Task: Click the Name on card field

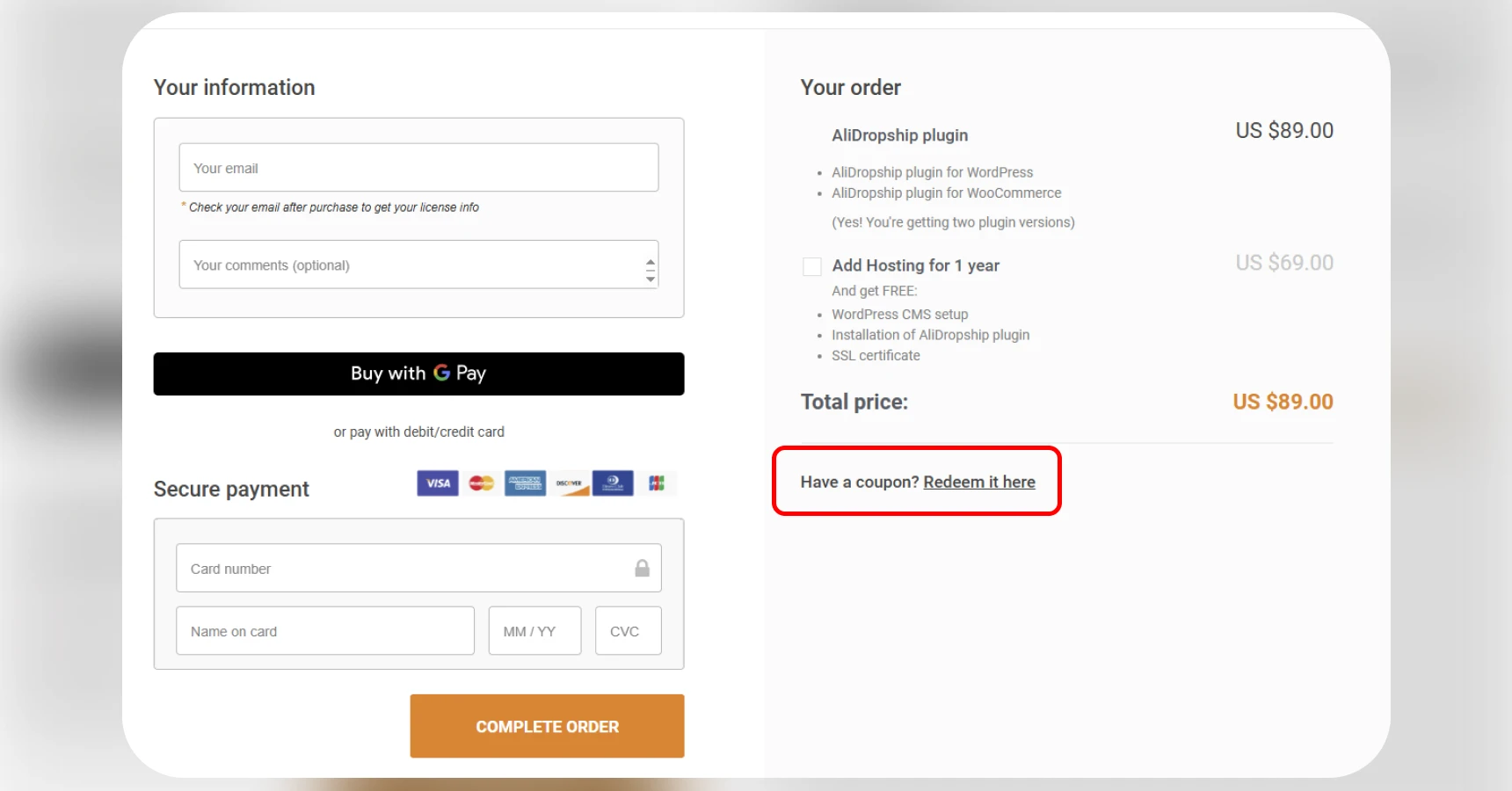Action: click(325, 630)
